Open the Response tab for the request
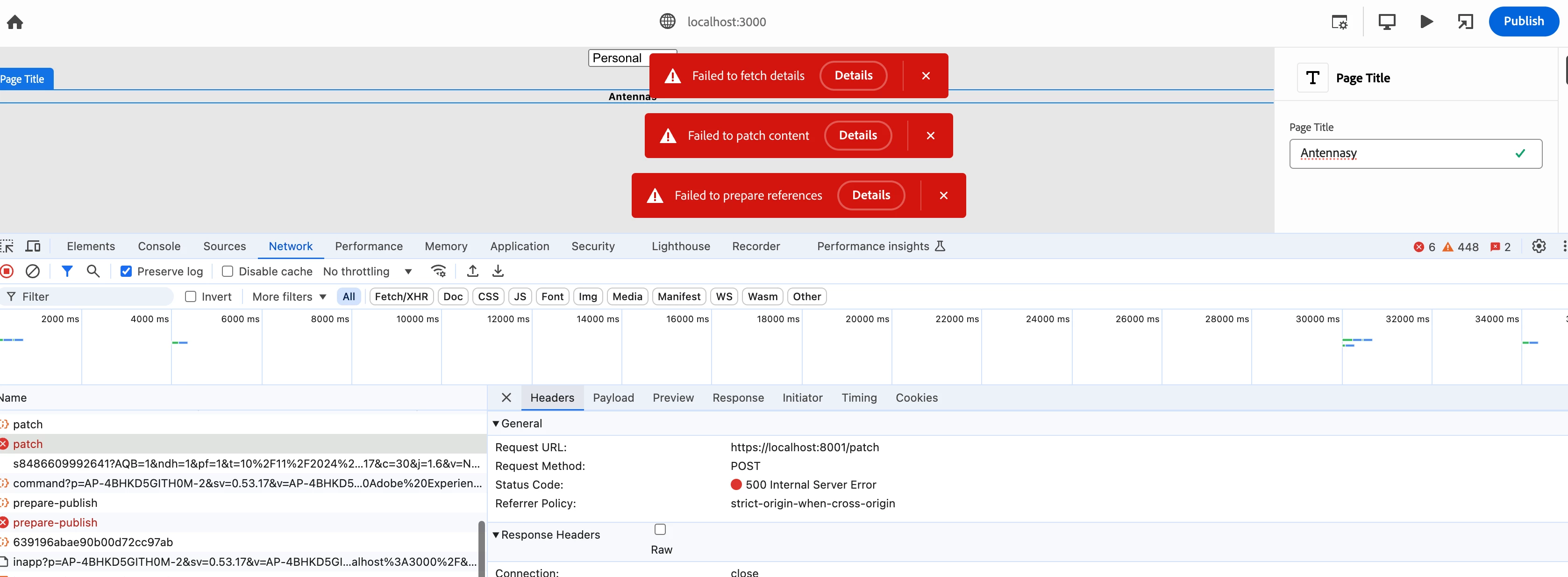The image size is (1568, 577). click(x=738, y=398)
